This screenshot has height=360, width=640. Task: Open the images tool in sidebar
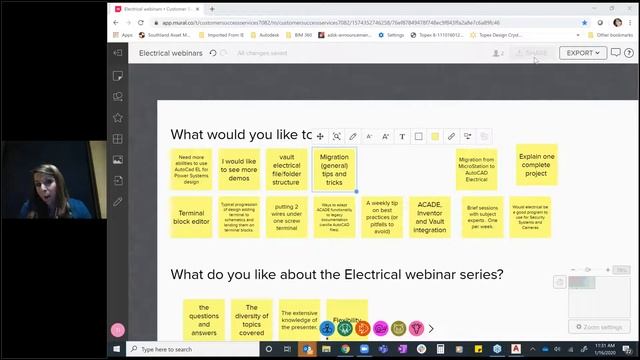coord(118,160)
